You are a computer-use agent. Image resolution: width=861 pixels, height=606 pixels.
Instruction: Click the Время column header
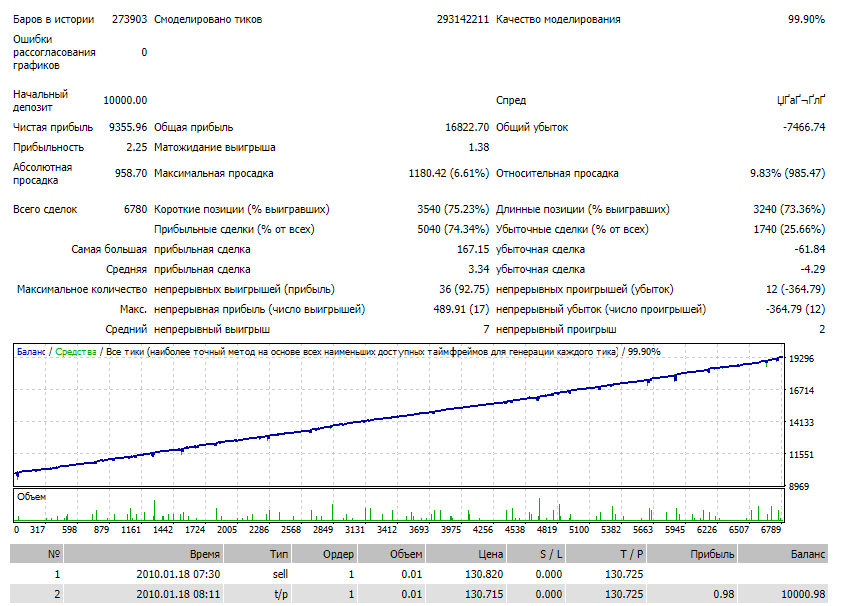pyautogui.click(x=143, y=554)
